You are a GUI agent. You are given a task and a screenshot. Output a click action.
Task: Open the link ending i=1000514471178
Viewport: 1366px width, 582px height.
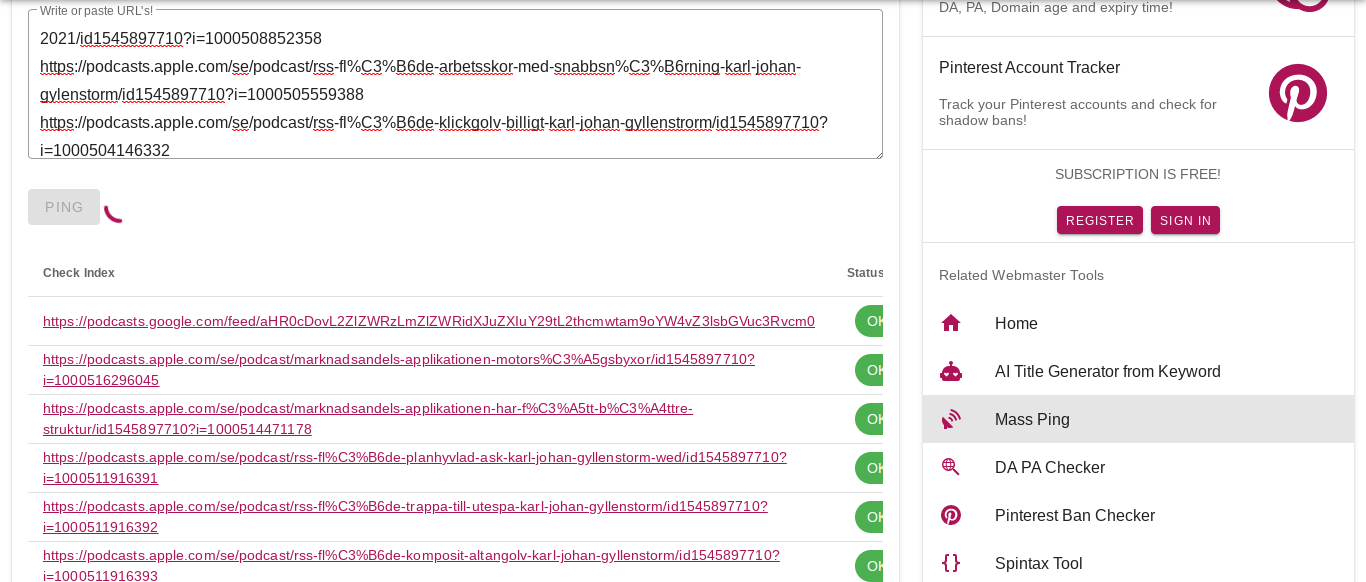pos(368,418)
